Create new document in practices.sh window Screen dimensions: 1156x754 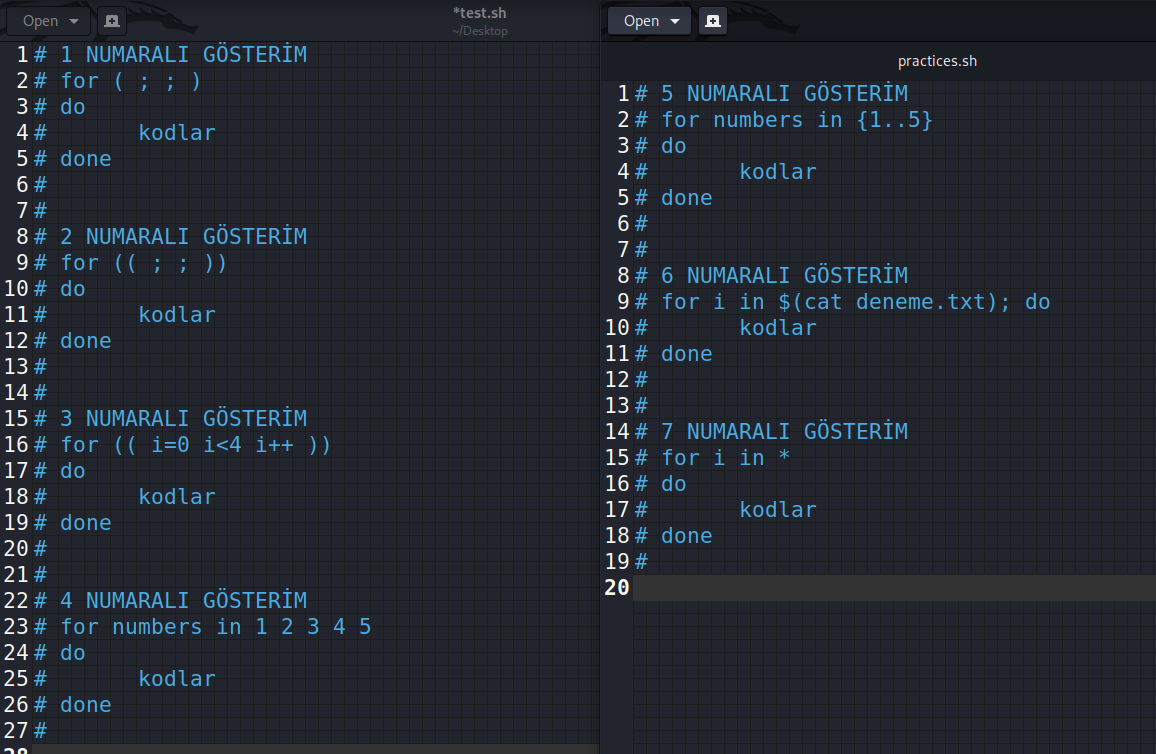tap(713, 21)
